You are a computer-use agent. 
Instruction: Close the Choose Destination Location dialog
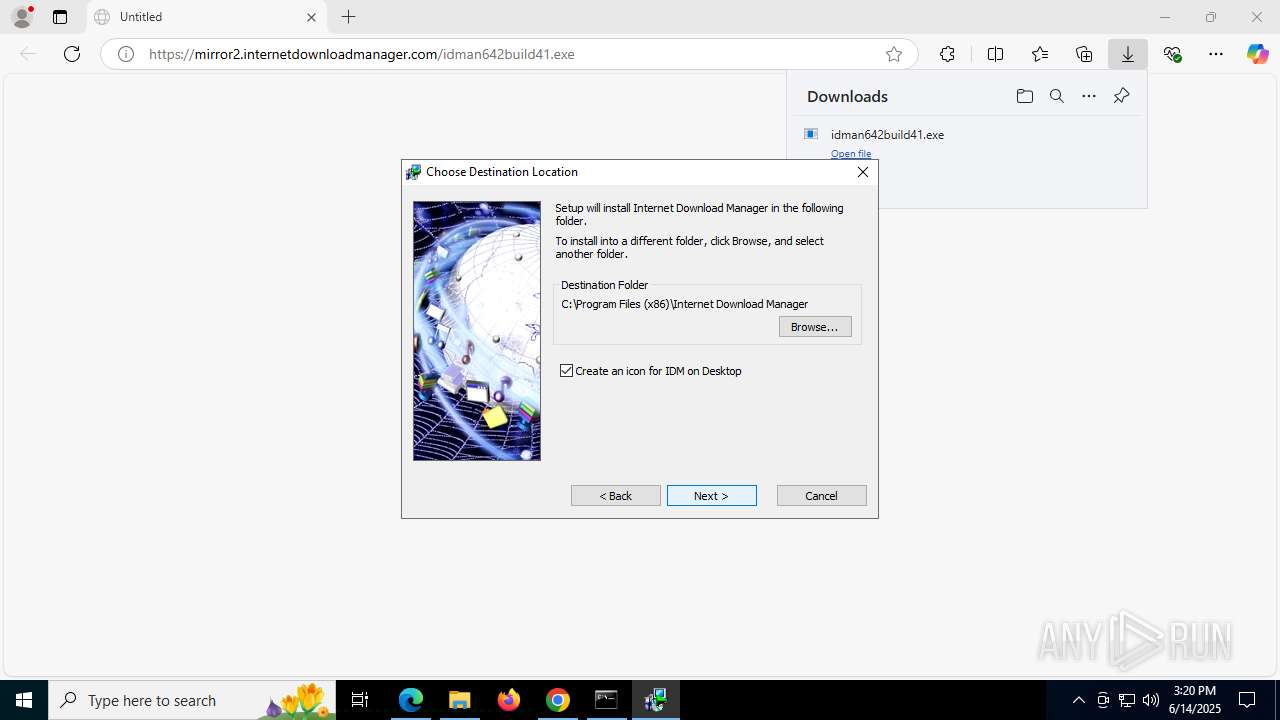tap(863, 172)
